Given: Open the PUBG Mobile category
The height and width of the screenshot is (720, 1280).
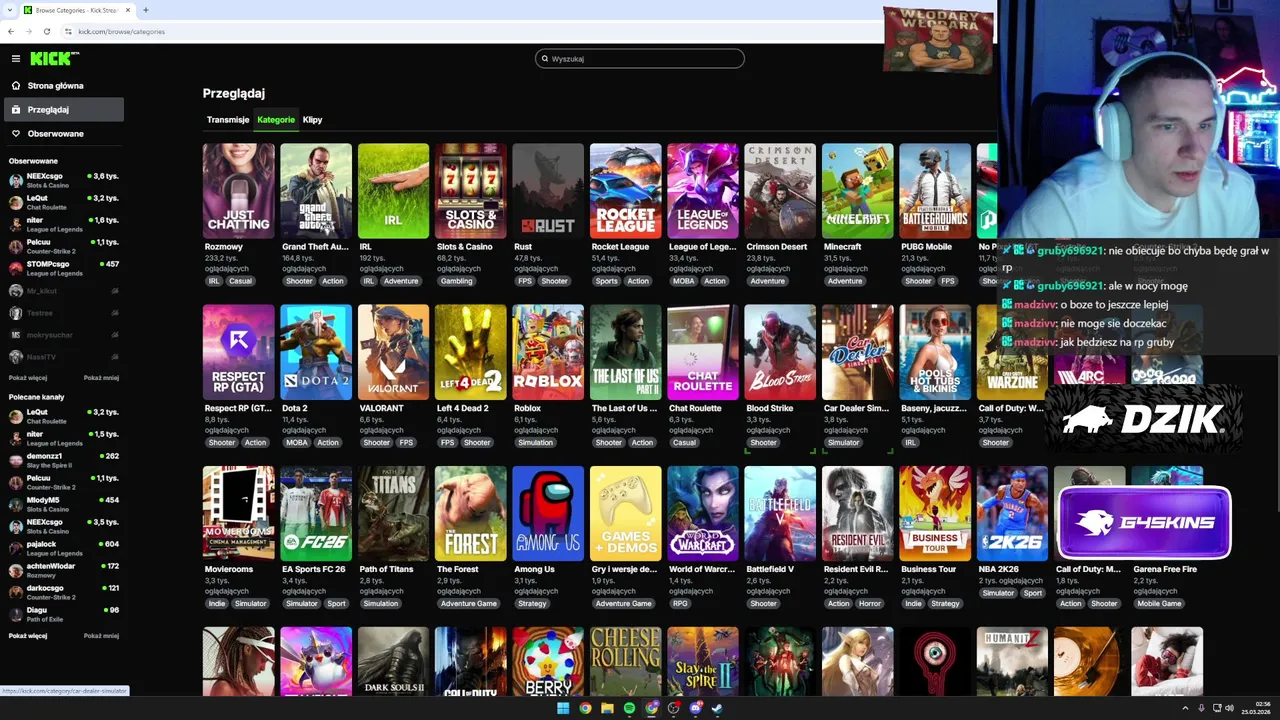Looking at the screenshot, I should 935,191.
